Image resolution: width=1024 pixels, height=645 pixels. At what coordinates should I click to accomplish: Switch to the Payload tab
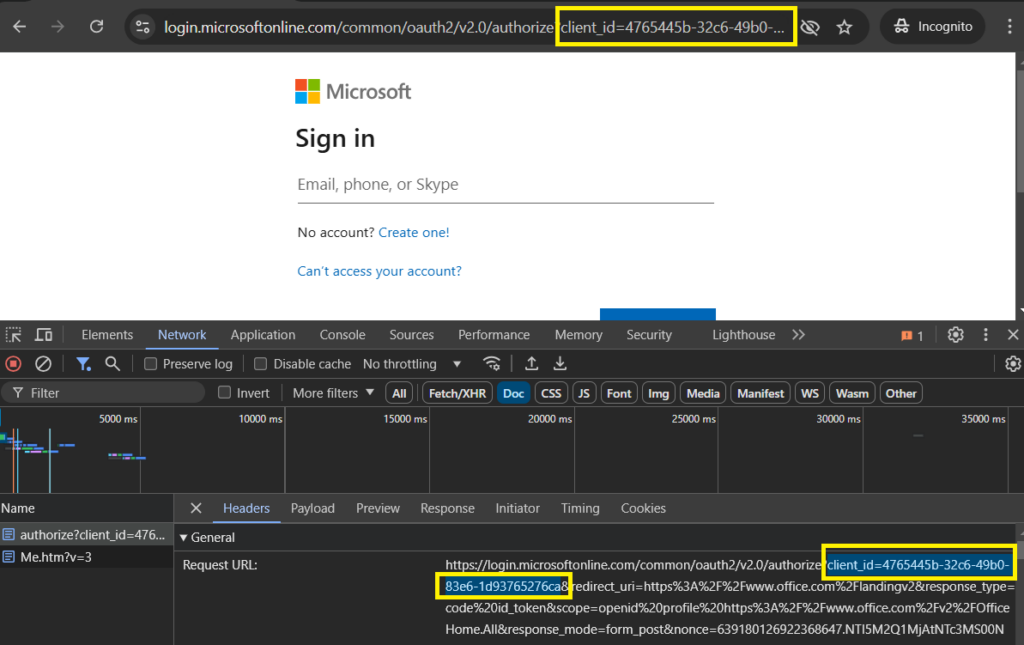pyautogui.click(x=312, y=508)
